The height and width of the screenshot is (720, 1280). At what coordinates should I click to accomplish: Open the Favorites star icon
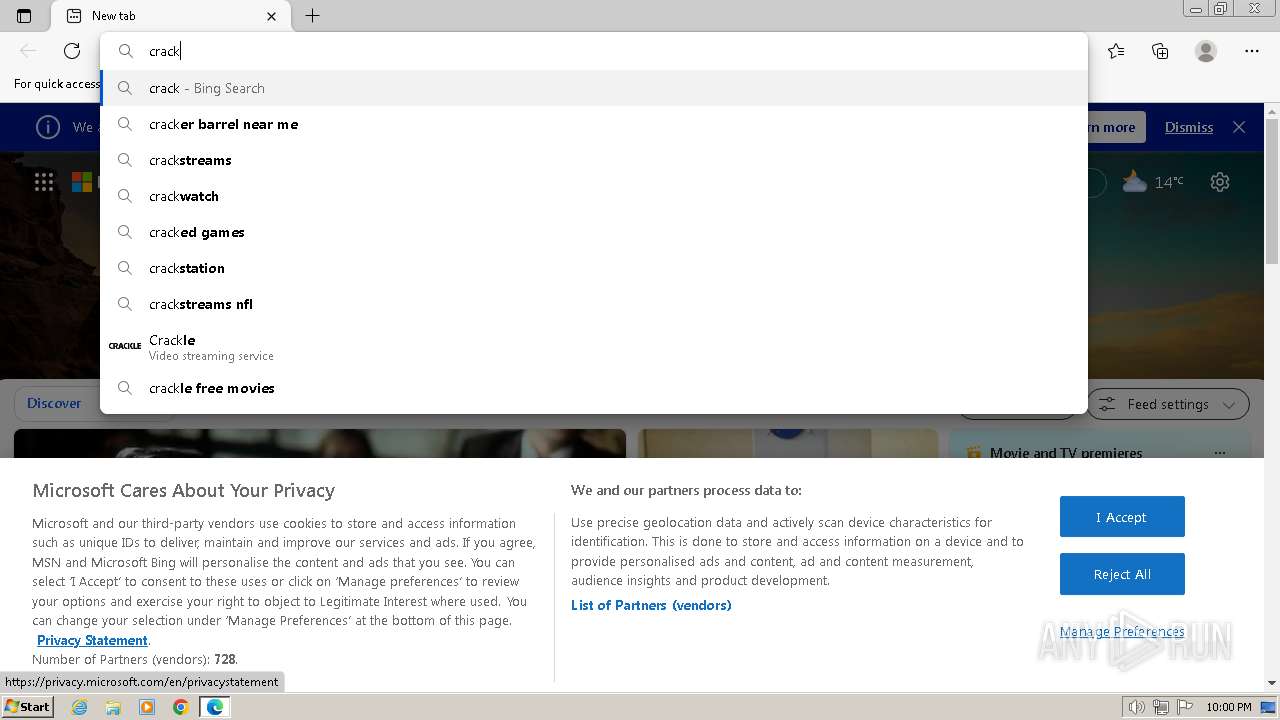1116,51
